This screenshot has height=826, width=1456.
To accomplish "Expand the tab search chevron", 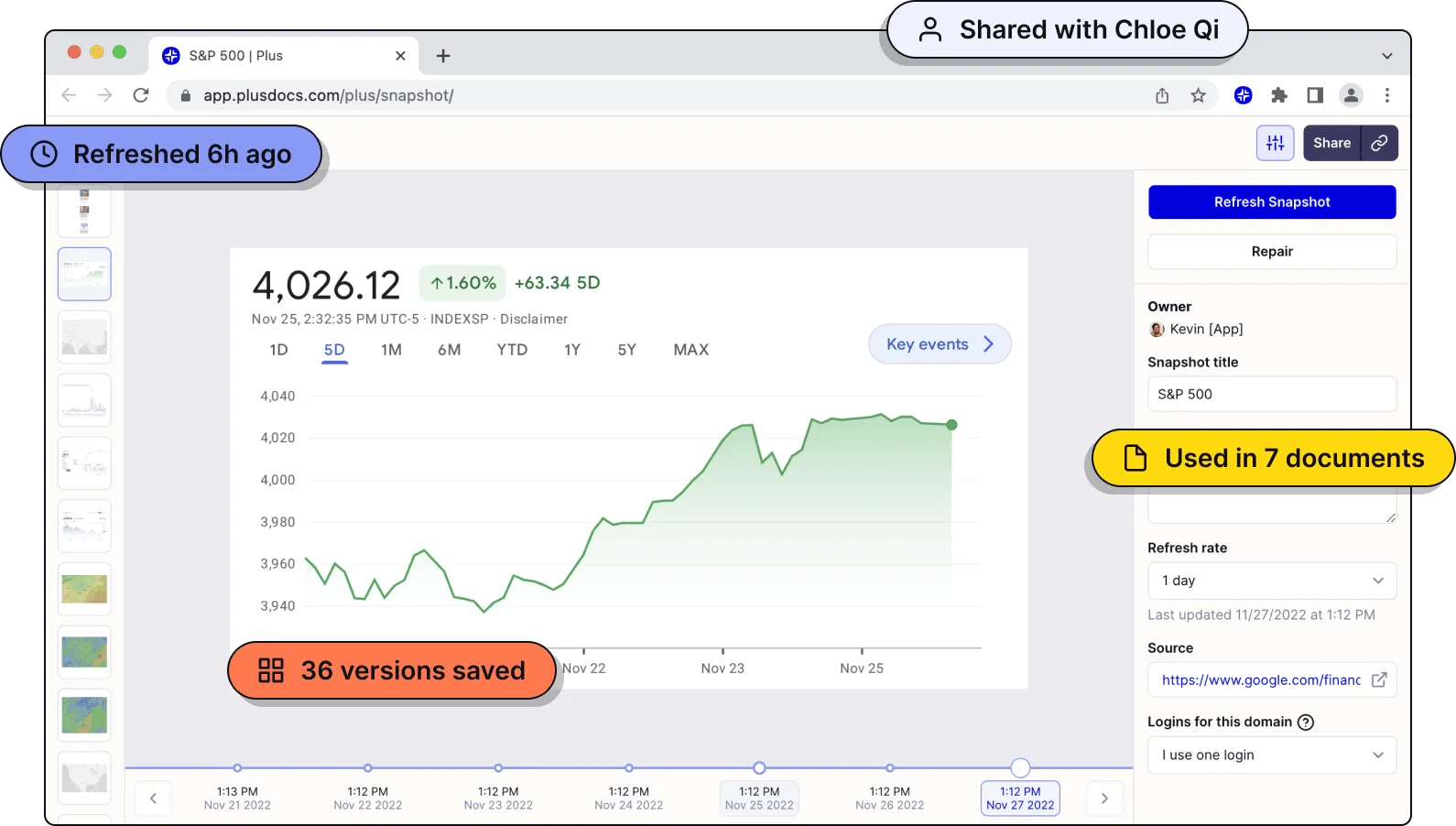I will (1387, 56).
